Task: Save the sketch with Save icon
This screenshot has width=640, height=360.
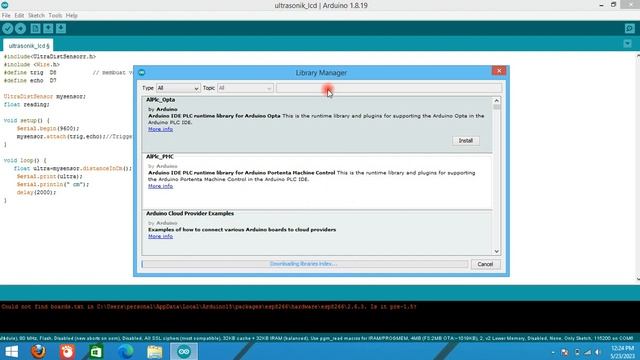Action: [61, 29]
